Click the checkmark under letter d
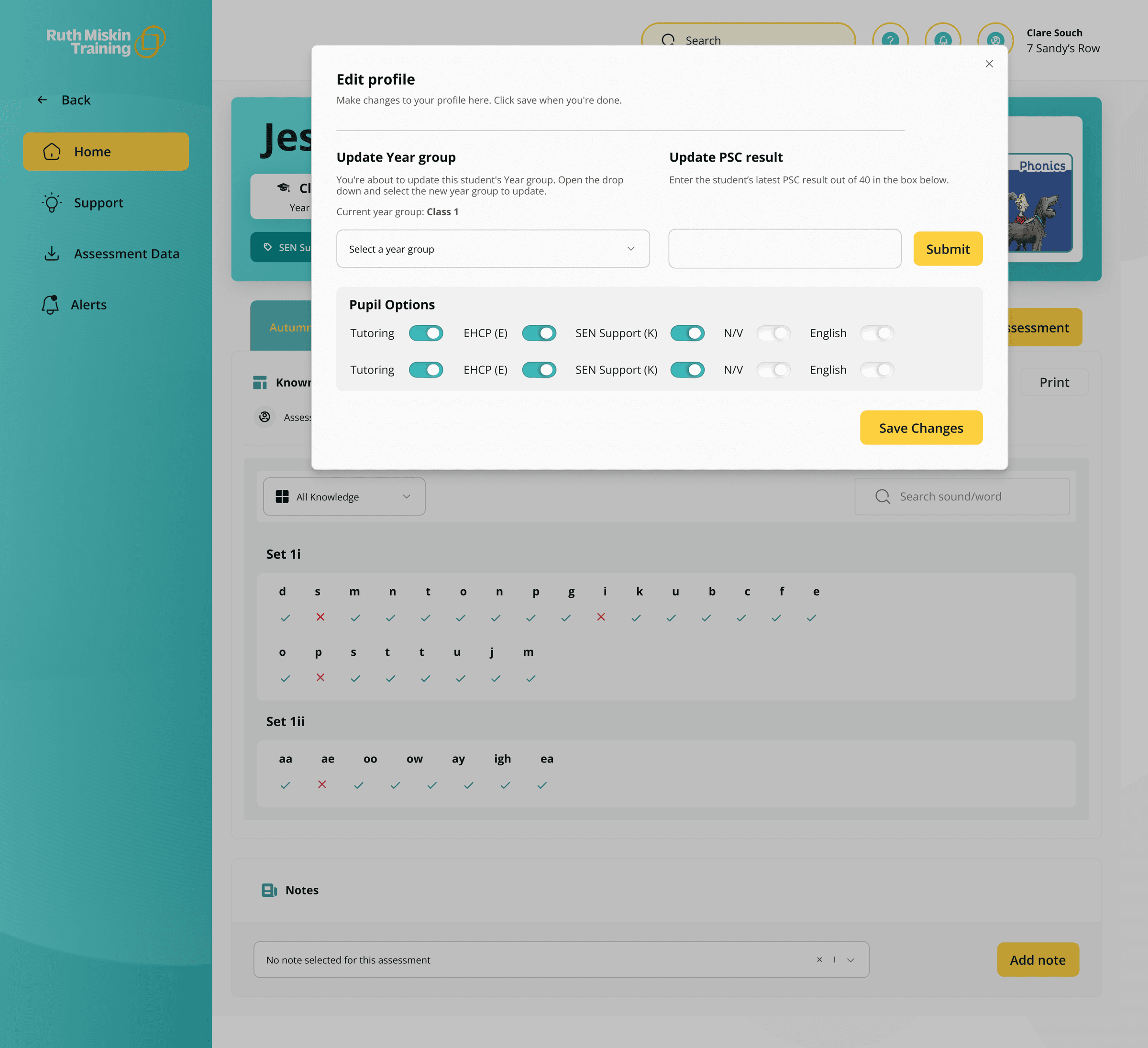This screenshot has height=1048, width=1148. [x=285, y=618]
